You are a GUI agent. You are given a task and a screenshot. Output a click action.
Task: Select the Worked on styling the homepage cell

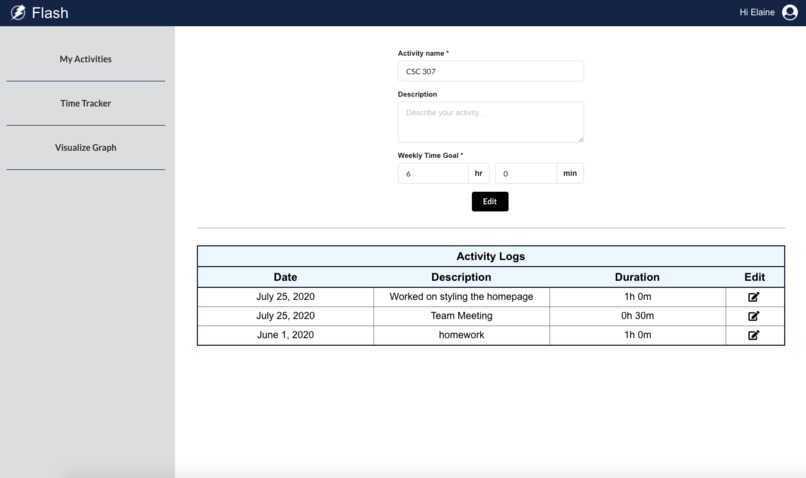pyautogui.click(x=461, y=297)
